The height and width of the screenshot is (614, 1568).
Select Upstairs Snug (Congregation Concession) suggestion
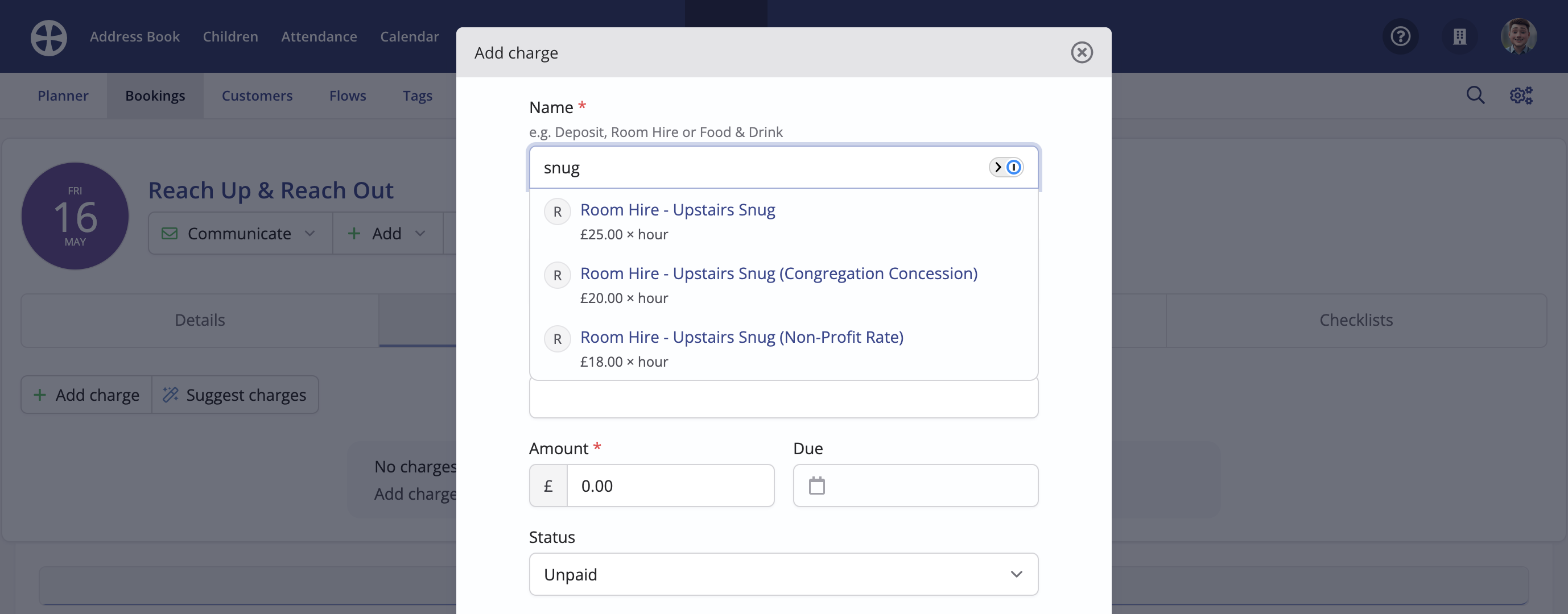(x=783, y=285)
